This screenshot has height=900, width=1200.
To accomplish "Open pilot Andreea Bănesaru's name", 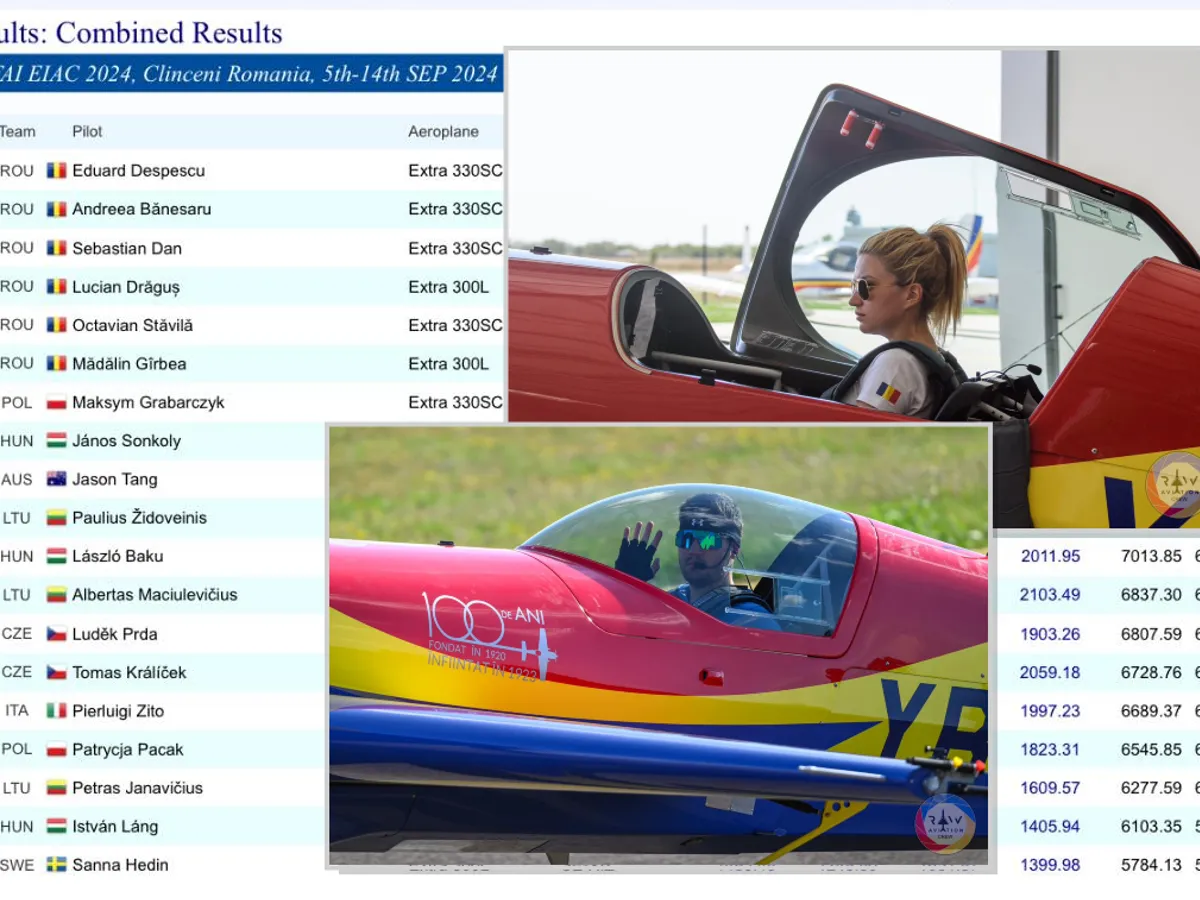I will tap(141, 210).
